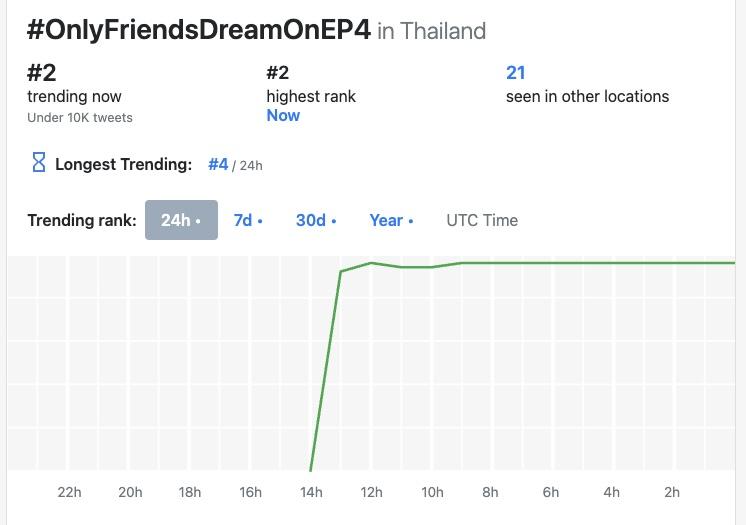Show the Year trending rank view
746x525 pixels.
(x=390, y=220)
